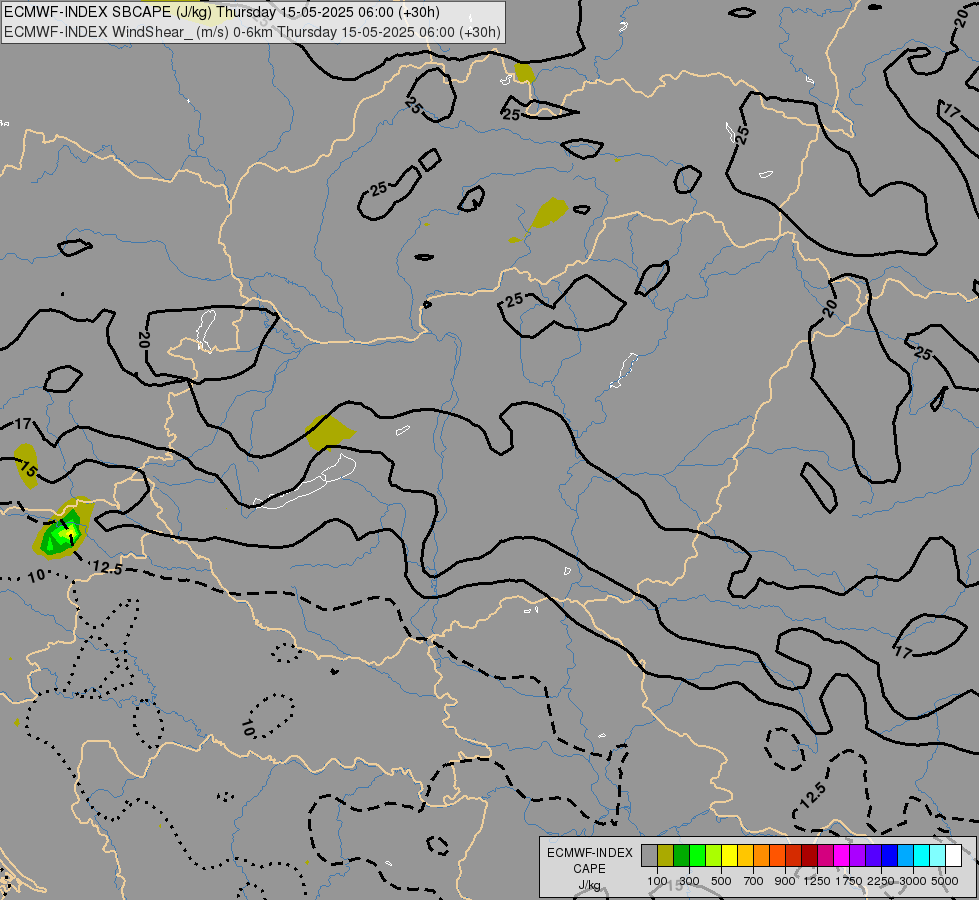Click the 2250 legend tick label
The image size is (979, 900).
pos(881,881)
